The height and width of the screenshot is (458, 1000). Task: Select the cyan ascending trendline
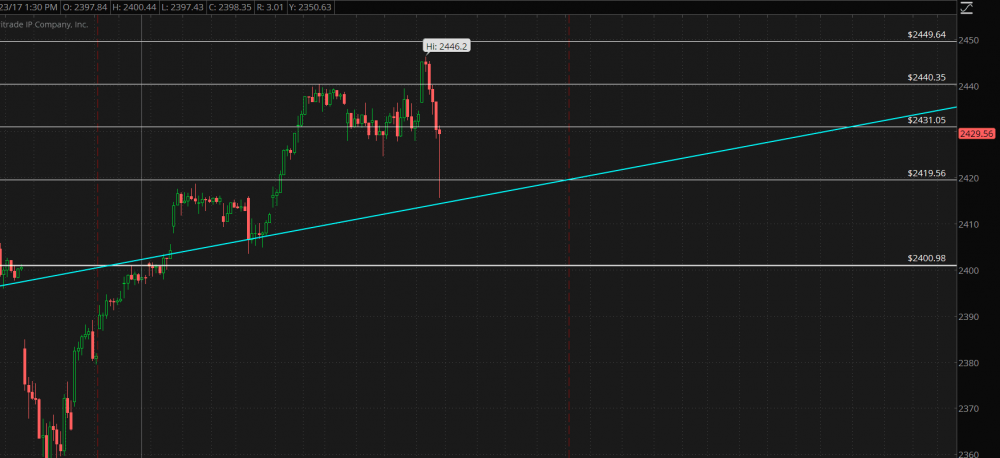click(x=700, y=155)
